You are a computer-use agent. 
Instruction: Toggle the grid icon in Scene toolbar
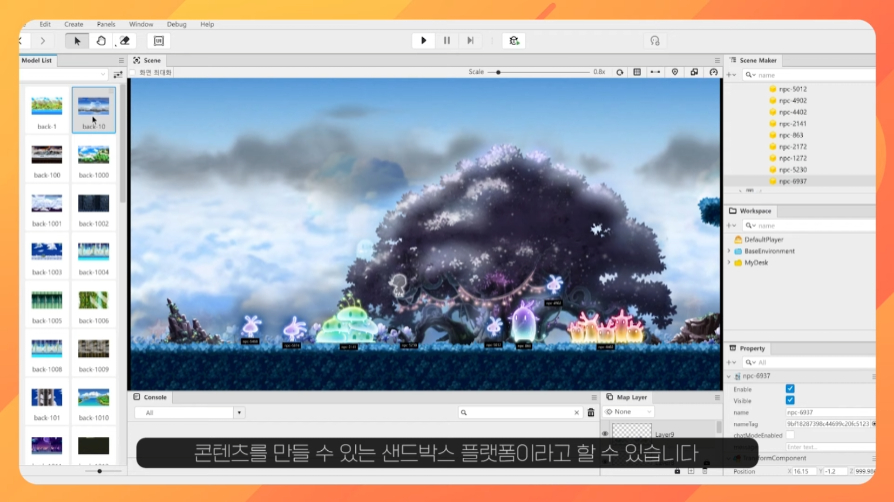coord(637,72)
